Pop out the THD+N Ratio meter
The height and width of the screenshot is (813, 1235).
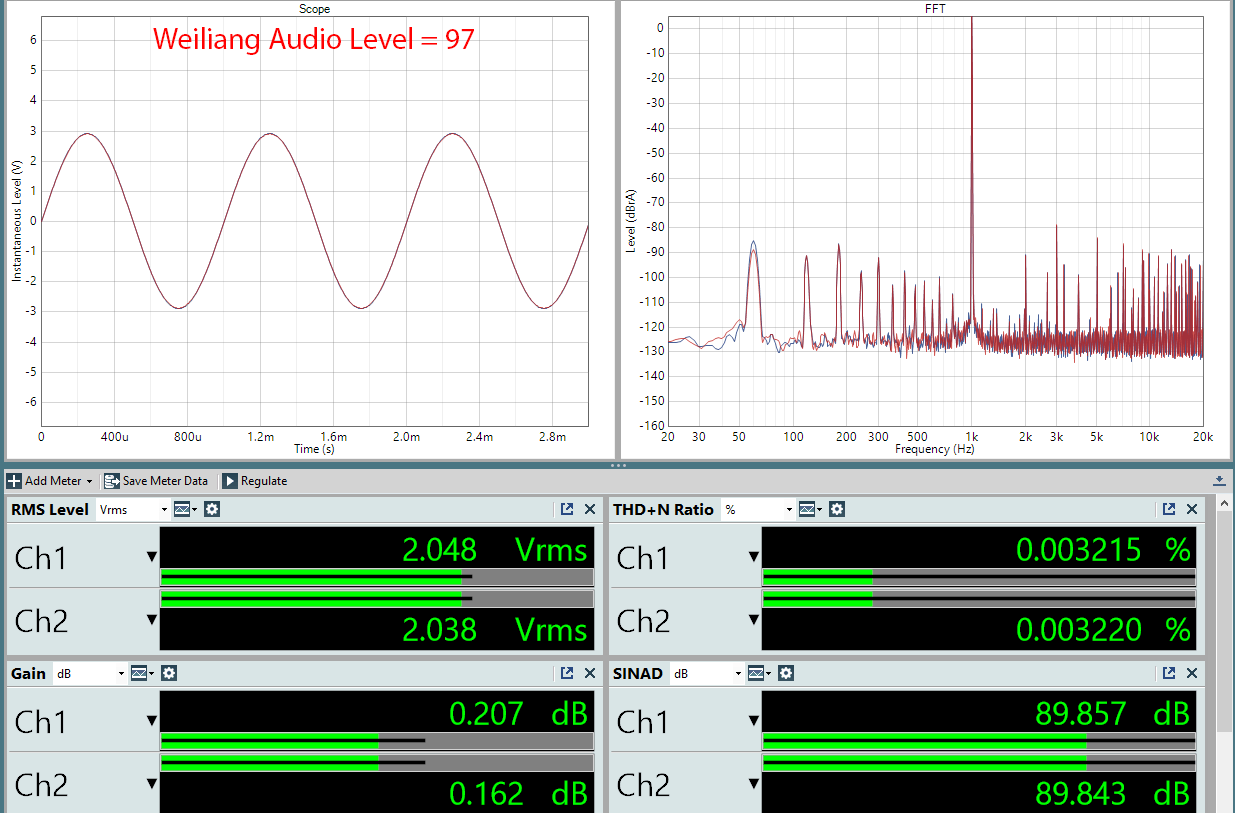tap(1169, 509)
